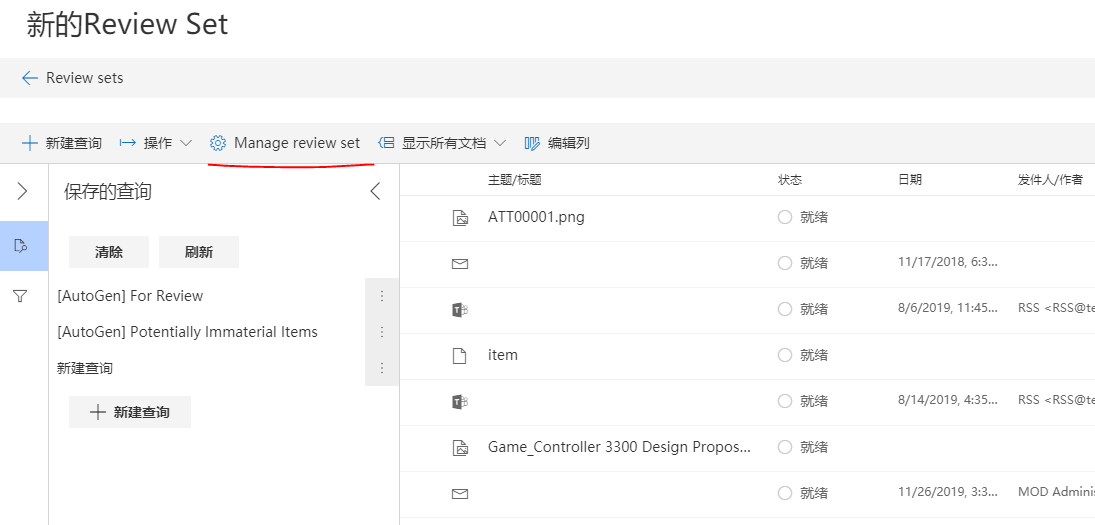Viewport: 1095px width, 525px height.
Task: Click the 保存的查询 panel heading
Action: coord(108,191)
